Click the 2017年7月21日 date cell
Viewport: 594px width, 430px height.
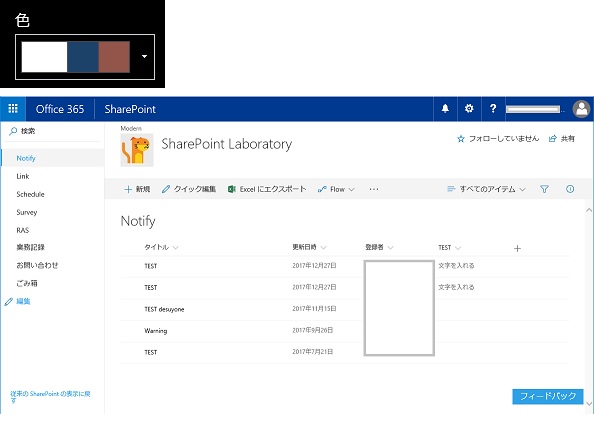click(x=313, y=352)
